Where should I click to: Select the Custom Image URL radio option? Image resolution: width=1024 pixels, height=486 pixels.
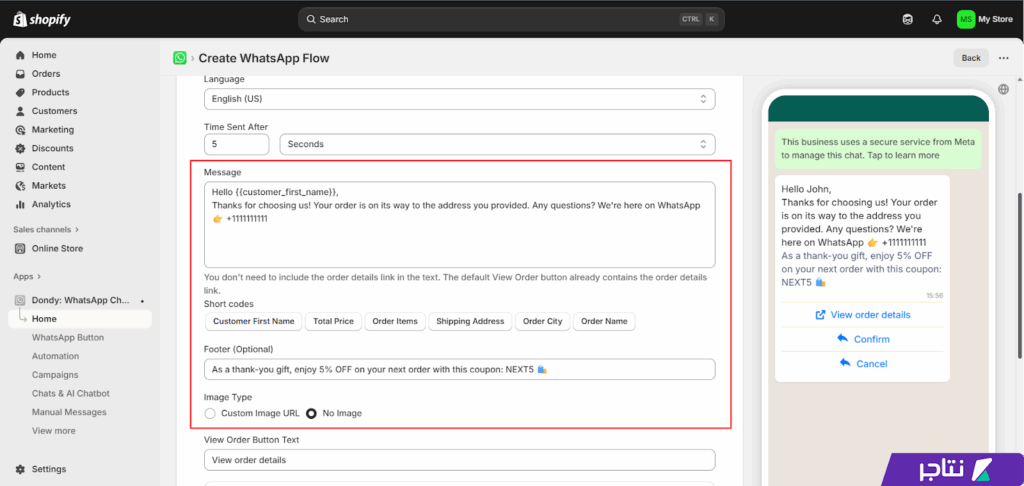[210, 413]
